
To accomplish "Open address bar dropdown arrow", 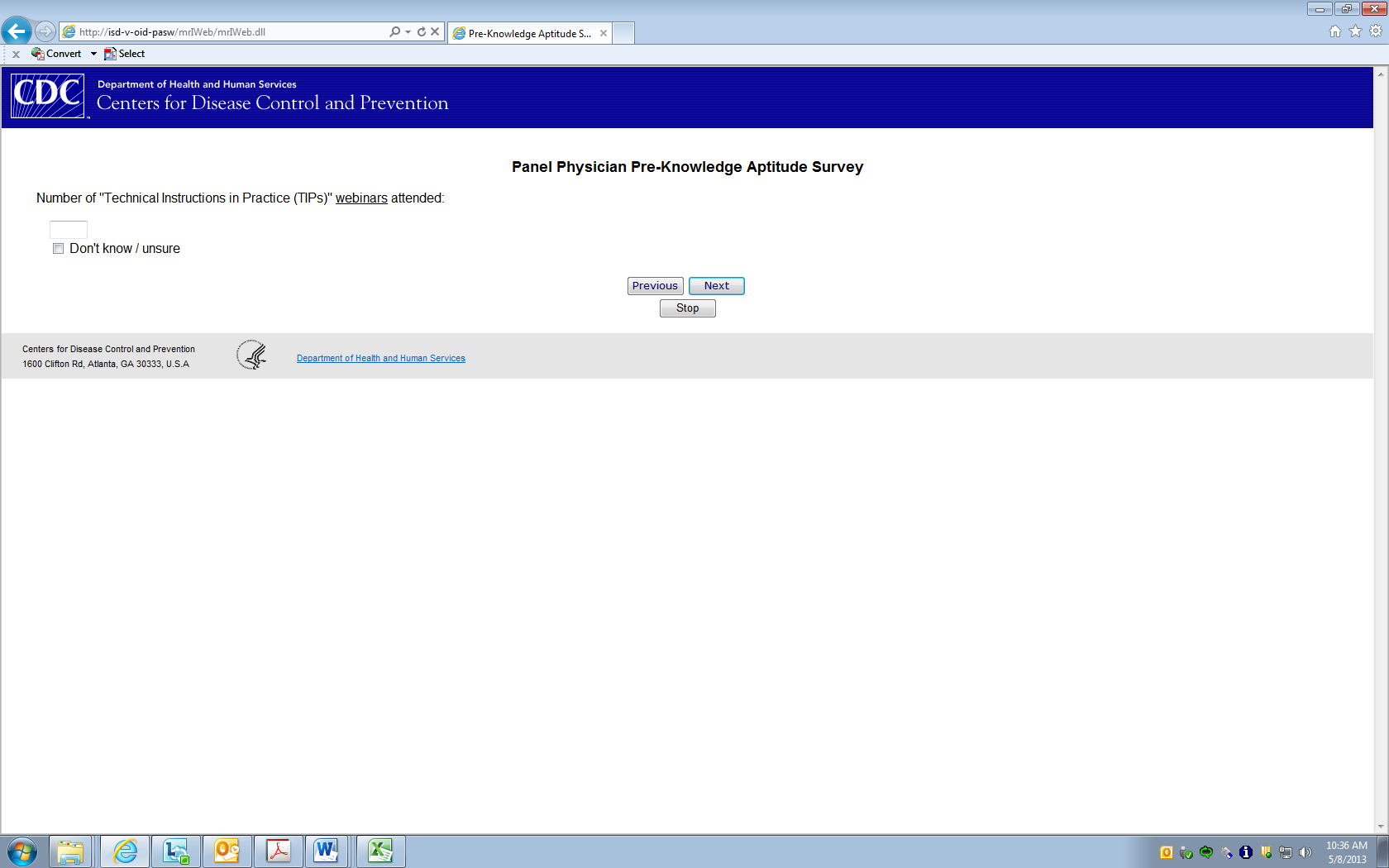I will [x=408, y=32].
